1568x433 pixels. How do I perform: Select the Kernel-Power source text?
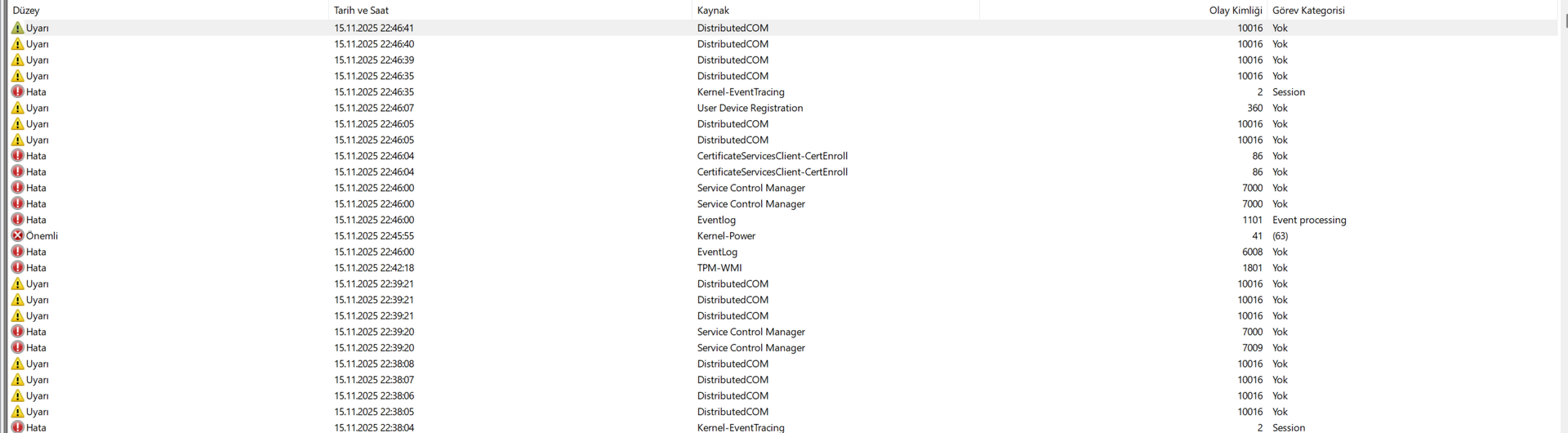[x=726, y=236]
